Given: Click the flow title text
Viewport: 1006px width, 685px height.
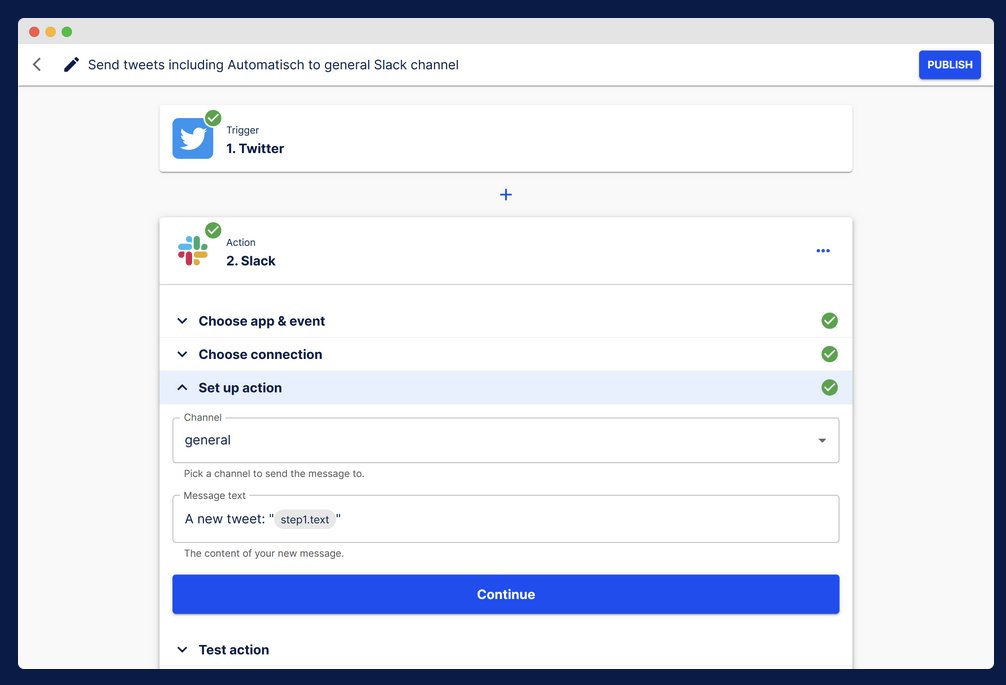Looking at the screenshot, I should 273,65.
